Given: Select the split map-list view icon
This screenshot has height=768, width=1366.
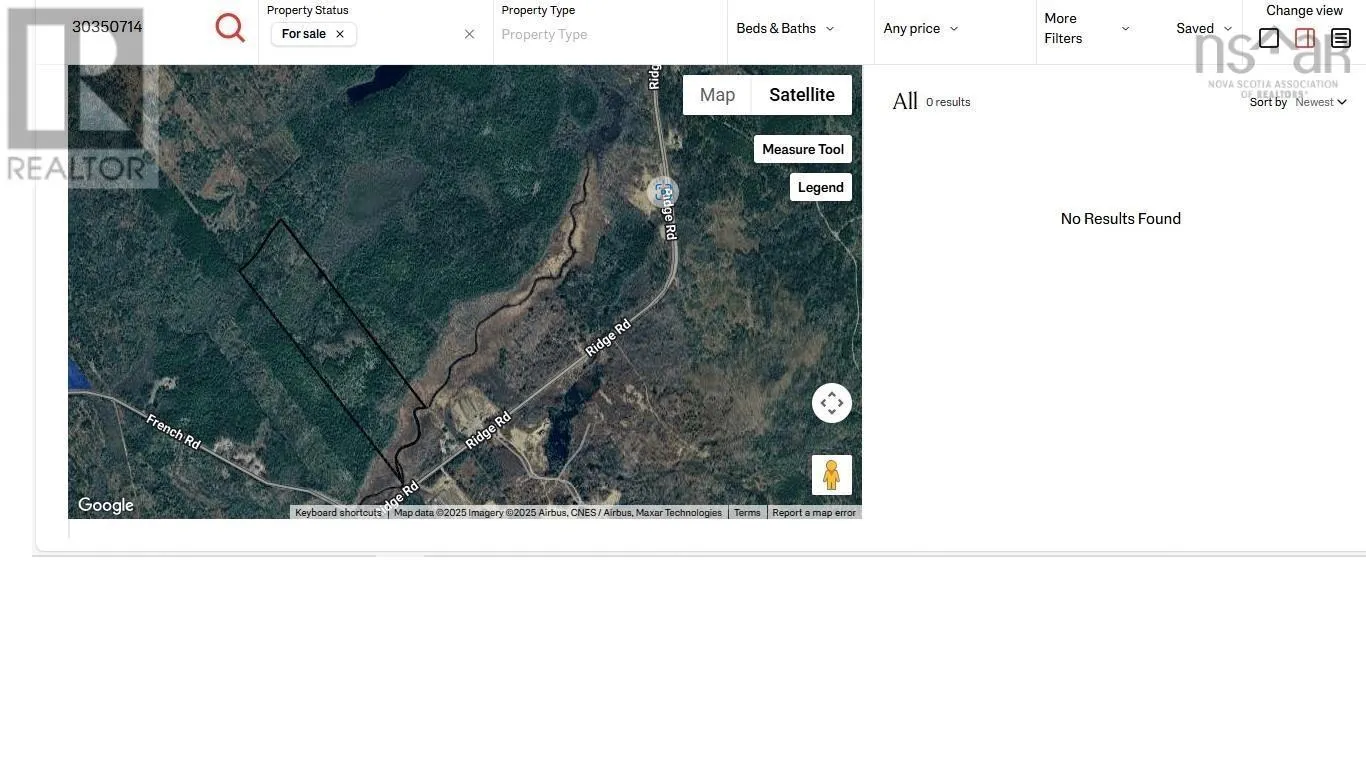Looking at the screenshot, I should point(1305,39).
